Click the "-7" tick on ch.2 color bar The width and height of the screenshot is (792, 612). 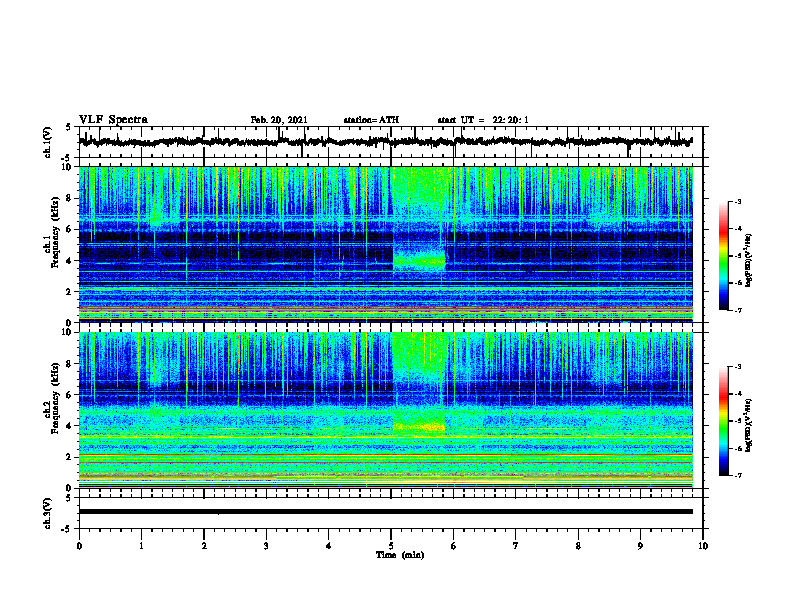click(738, 475)
